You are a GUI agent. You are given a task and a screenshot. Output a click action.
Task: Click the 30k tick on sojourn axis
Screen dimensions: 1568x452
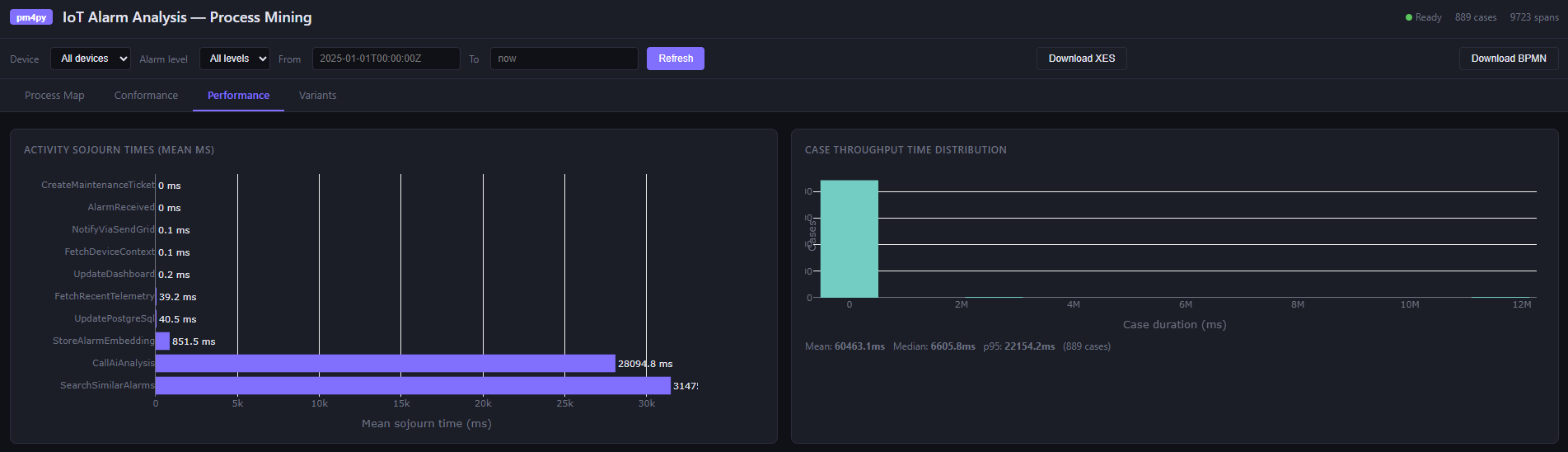pos(646,403)
